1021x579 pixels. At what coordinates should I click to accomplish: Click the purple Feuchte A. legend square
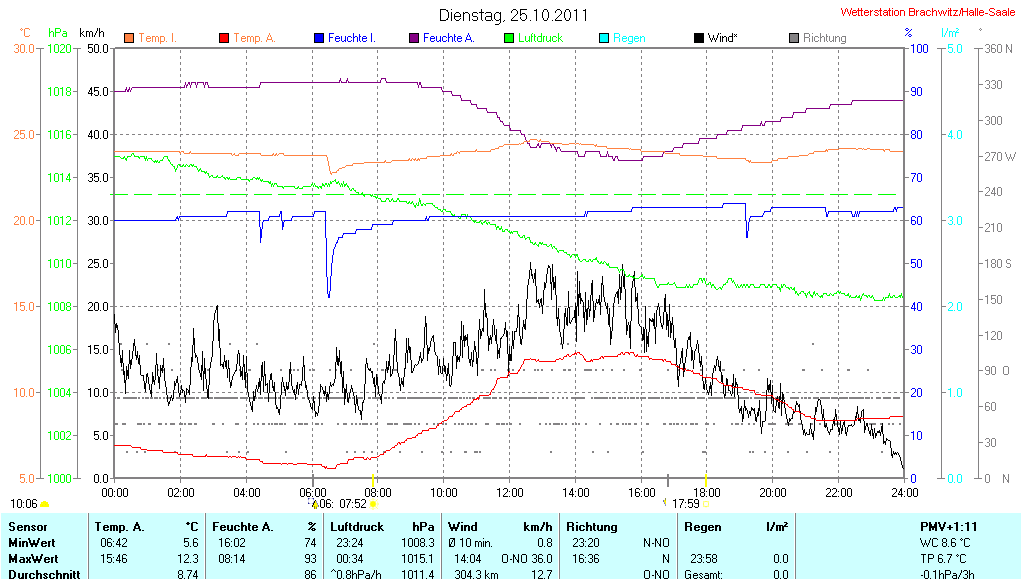coord(414,38)
